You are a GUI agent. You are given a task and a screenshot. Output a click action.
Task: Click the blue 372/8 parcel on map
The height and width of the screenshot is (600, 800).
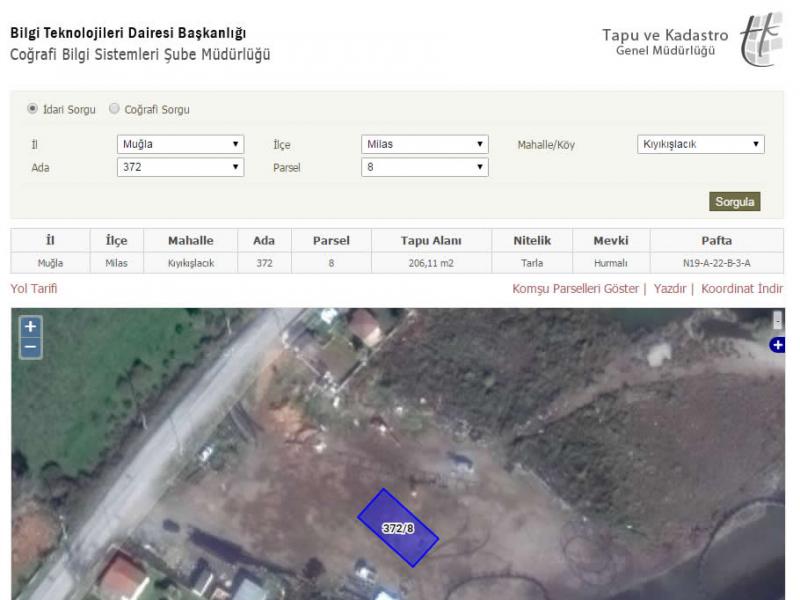[x=398, y=527]
